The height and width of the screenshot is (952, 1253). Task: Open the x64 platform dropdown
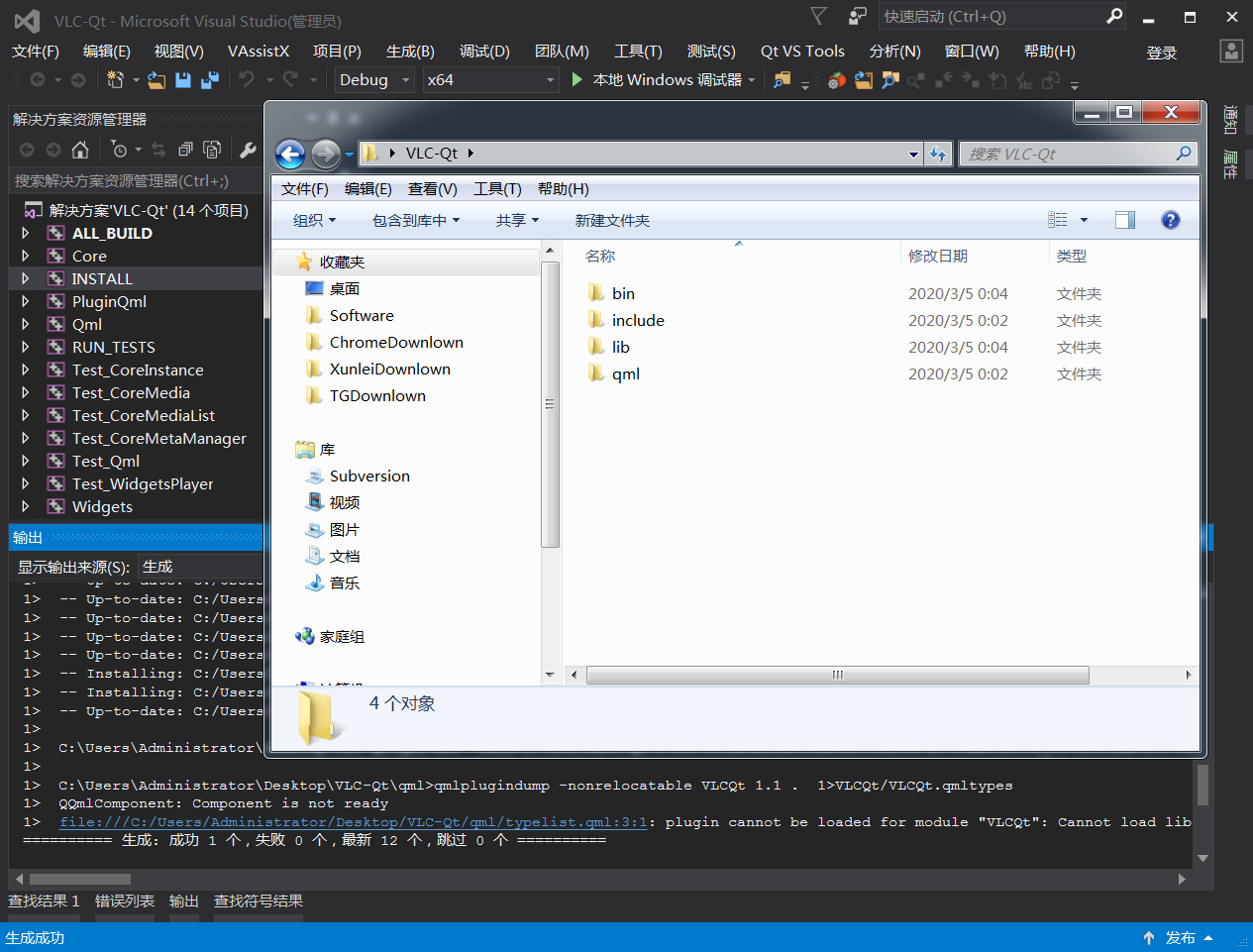[x=550, y=79]
